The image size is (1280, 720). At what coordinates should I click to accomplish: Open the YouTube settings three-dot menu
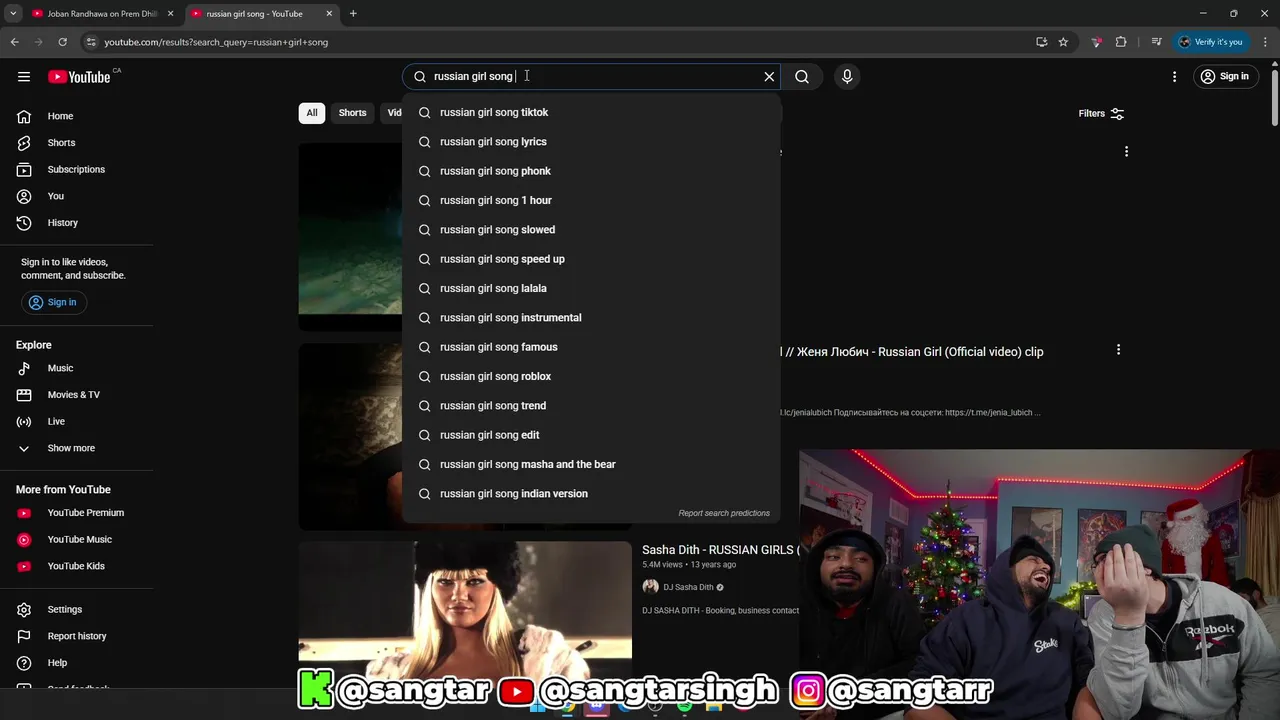(1174, 77)
